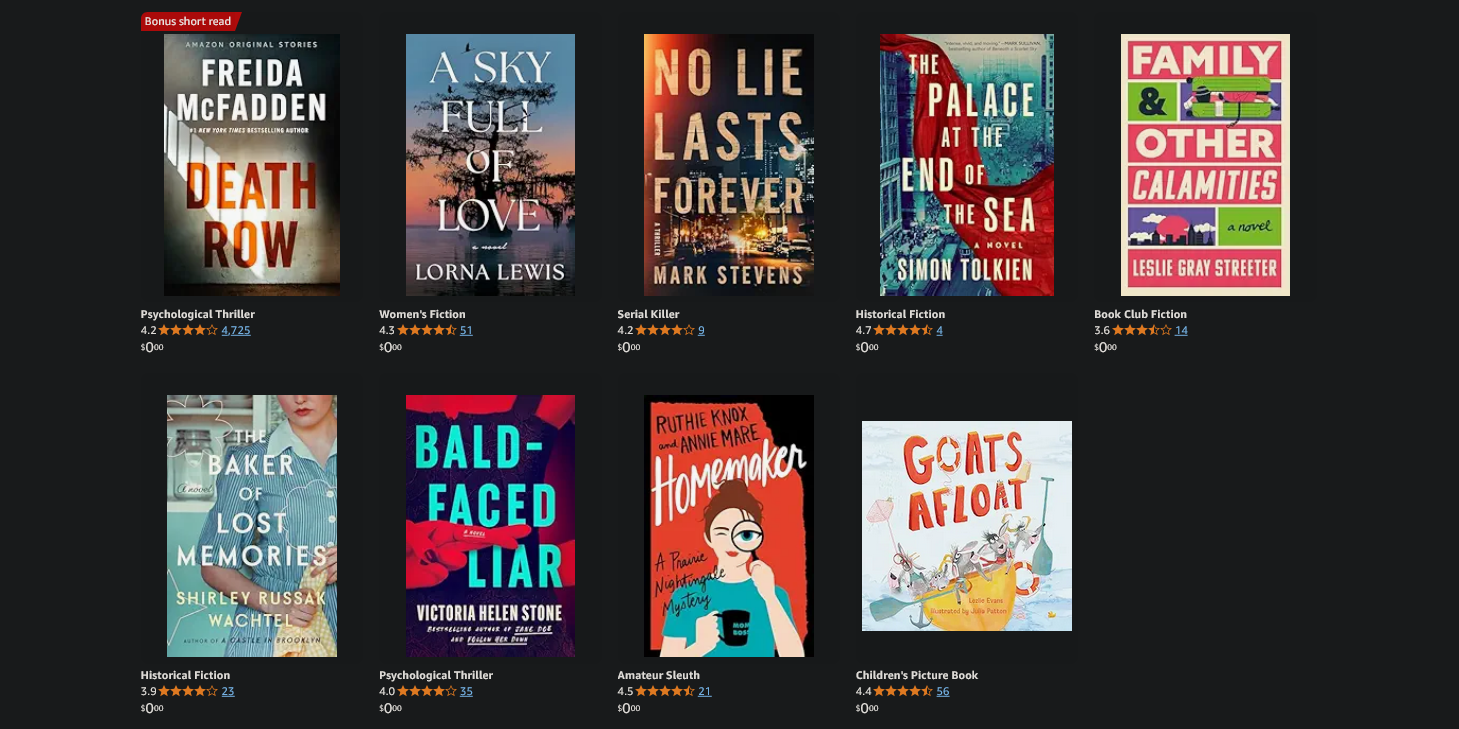The width and height of the screenshot is (1459, 729).
Task: Open the Death Row book cover
Action: [x=252, y=165]
